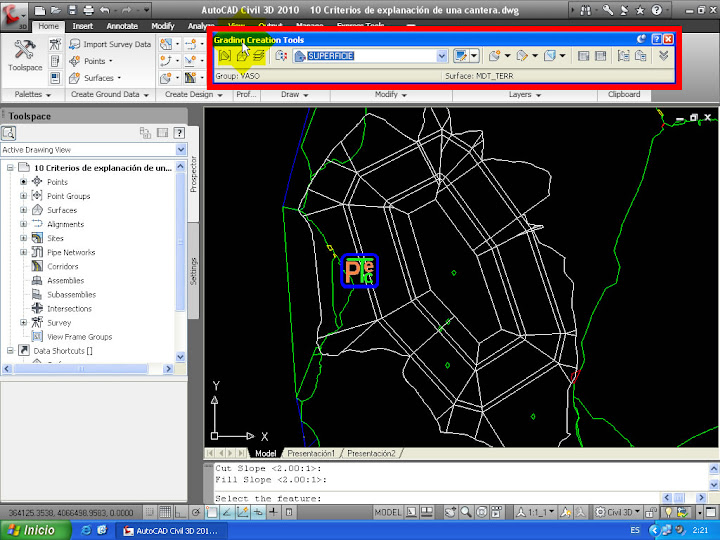Switch to the Modify ribbon tab
This screenshot has width=720, height=540.
click(x=163, y=26)
